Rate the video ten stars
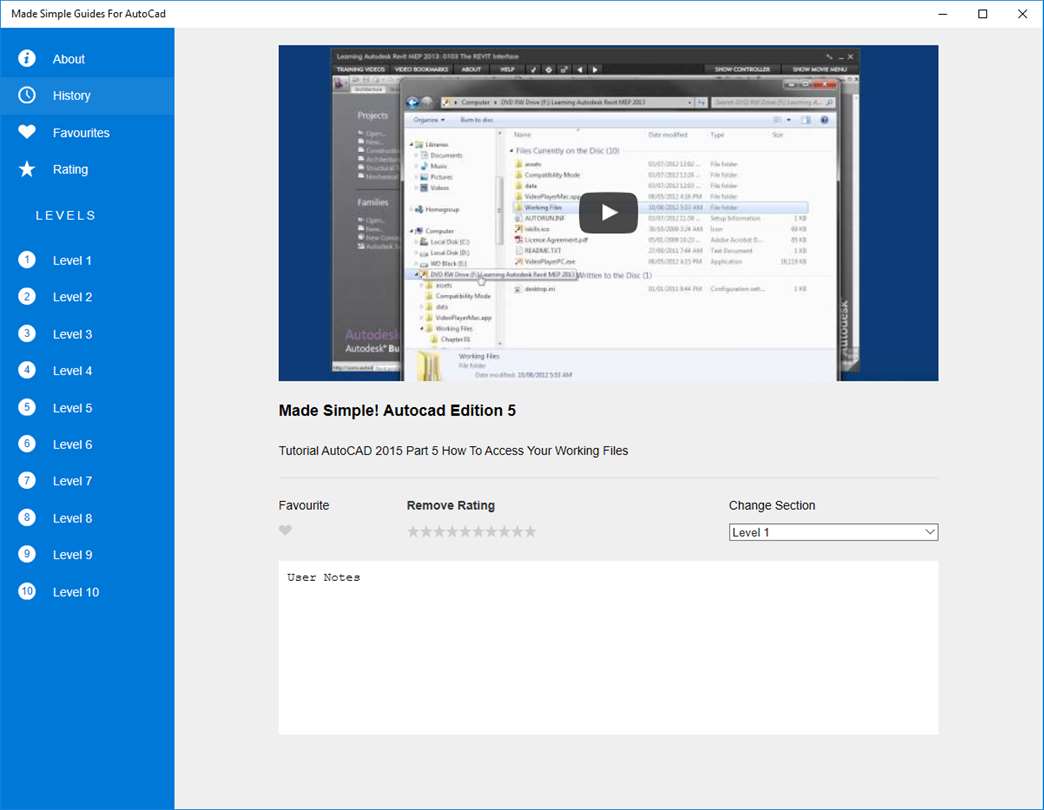This screenshot has width=1044, height=810. [x=530, y=531]
